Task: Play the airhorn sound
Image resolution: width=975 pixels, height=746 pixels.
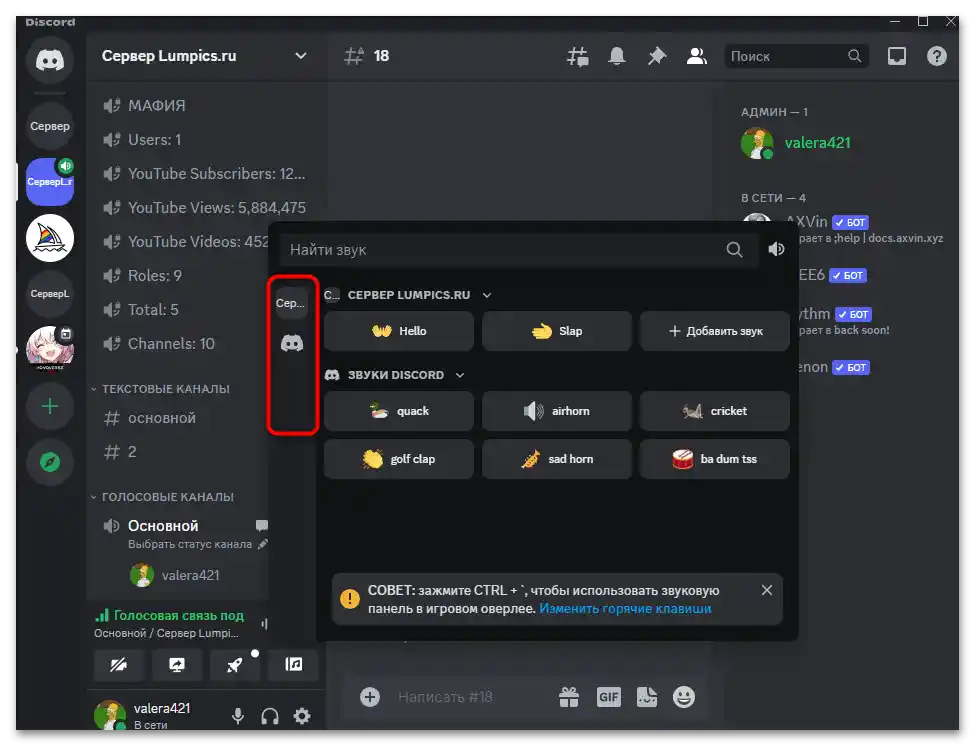Action: pyautogui.click(x=557, y=411)
